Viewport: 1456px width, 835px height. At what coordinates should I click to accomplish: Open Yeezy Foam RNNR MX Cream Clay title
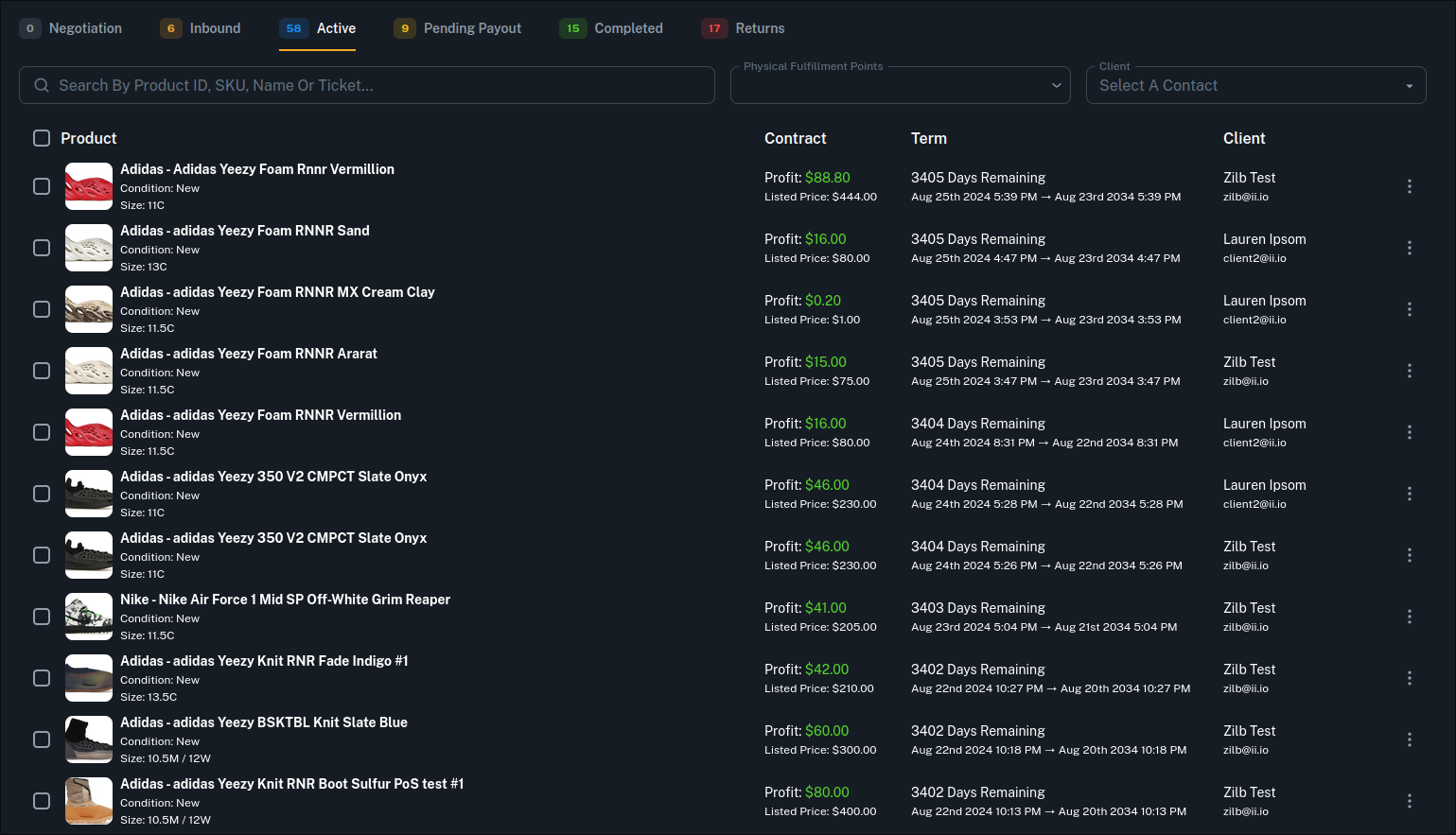pos(277,292)
